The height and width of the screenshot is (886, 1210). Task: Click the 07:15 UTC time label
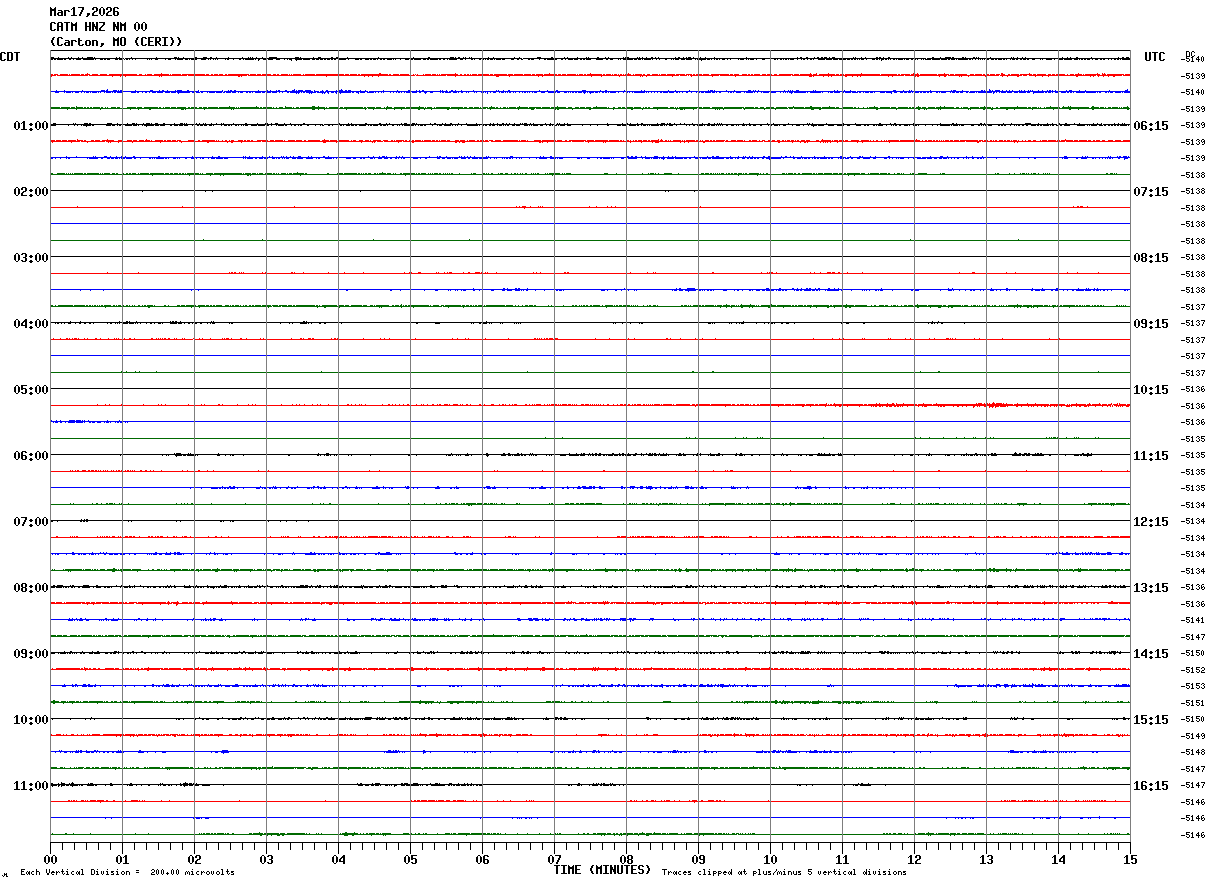[x=1150, y=192]
